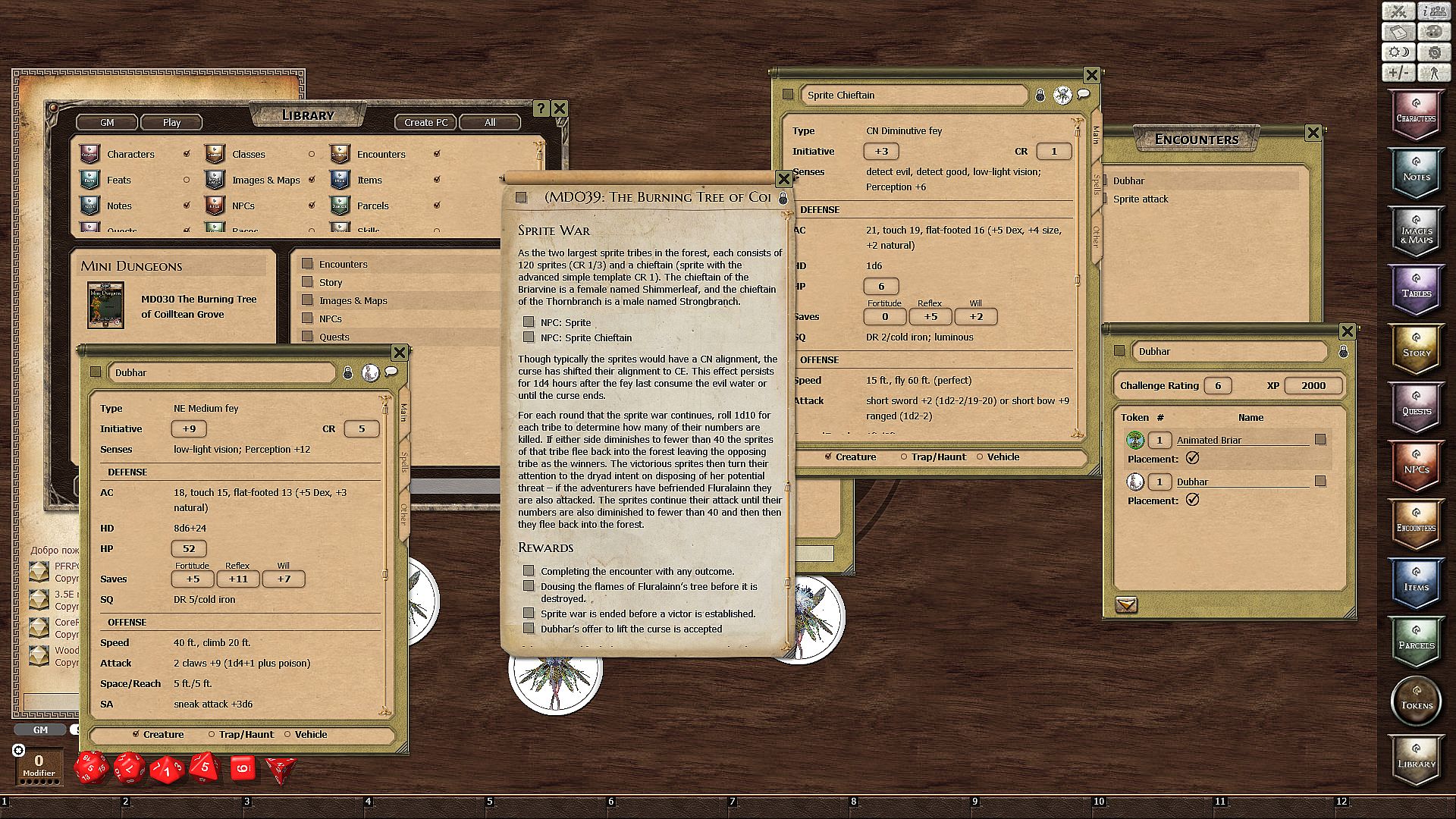Viewport: 1456px width, 819px height.
Task: Select Trap/Haunt radio on Dubhar sheet
Action: pyautogui.click(x=212, y=734)
